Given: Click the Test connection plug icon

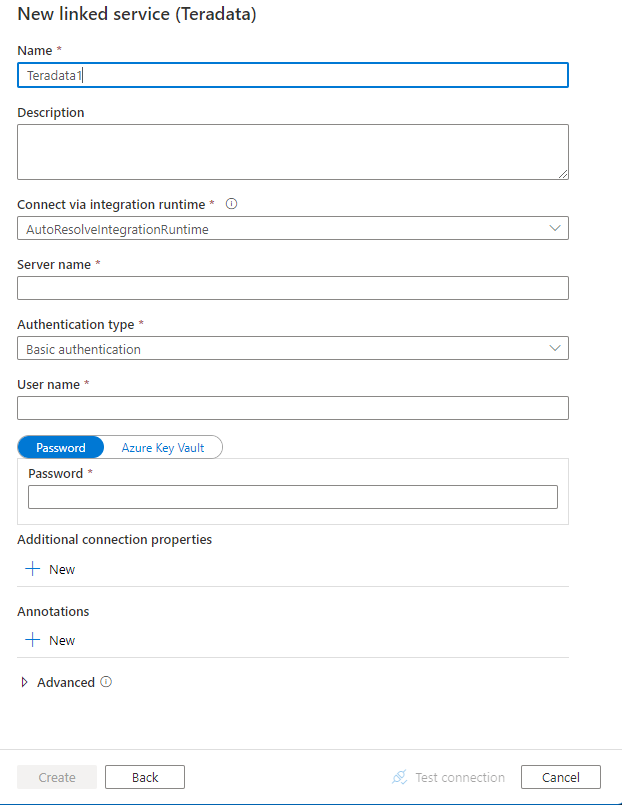Looking at the screenshot, I should click(x=400, y=777).
